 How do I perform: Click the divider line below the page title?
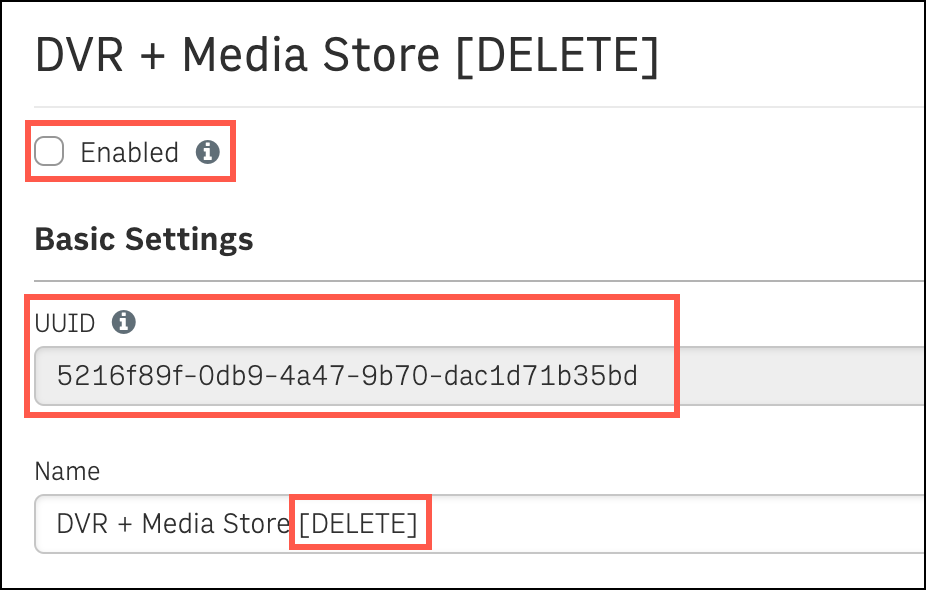[480, 107]
